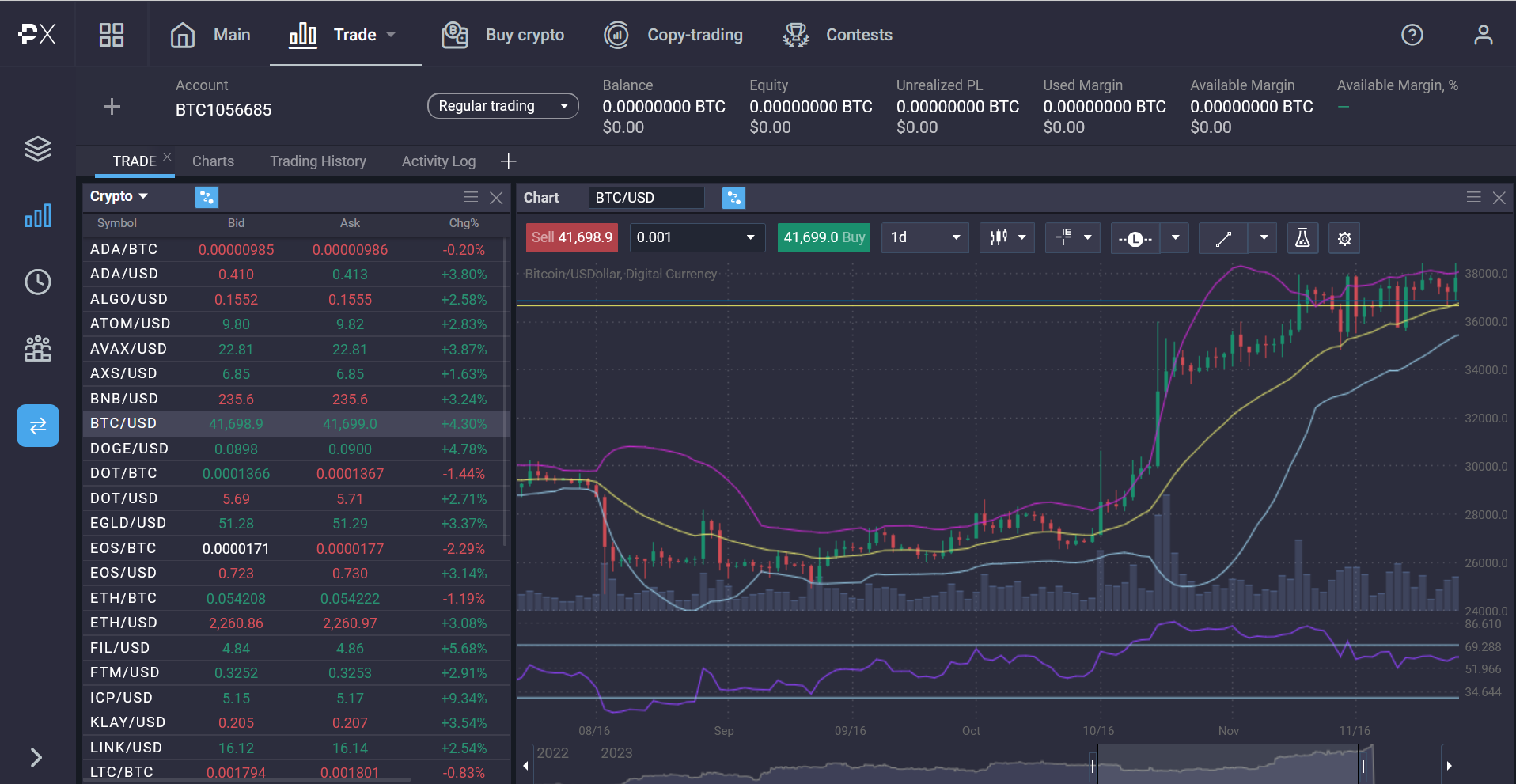Image resolution: width=1516 pixels, height=784 pixels.
Task: Expand drawing tool dropdown arrow
Action: point(1264,238)
